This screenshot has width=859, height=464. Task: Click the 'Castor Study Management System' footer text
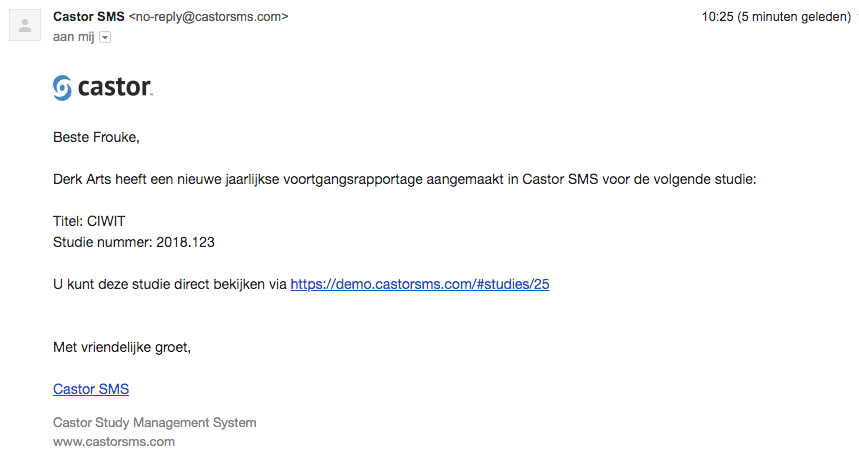154,423
